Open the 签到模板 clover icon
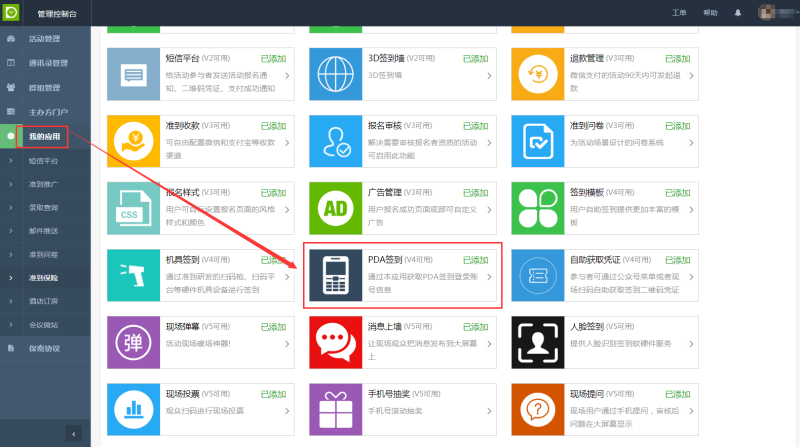The height and width of the screenshot is (447, 800). pos(537,207)
